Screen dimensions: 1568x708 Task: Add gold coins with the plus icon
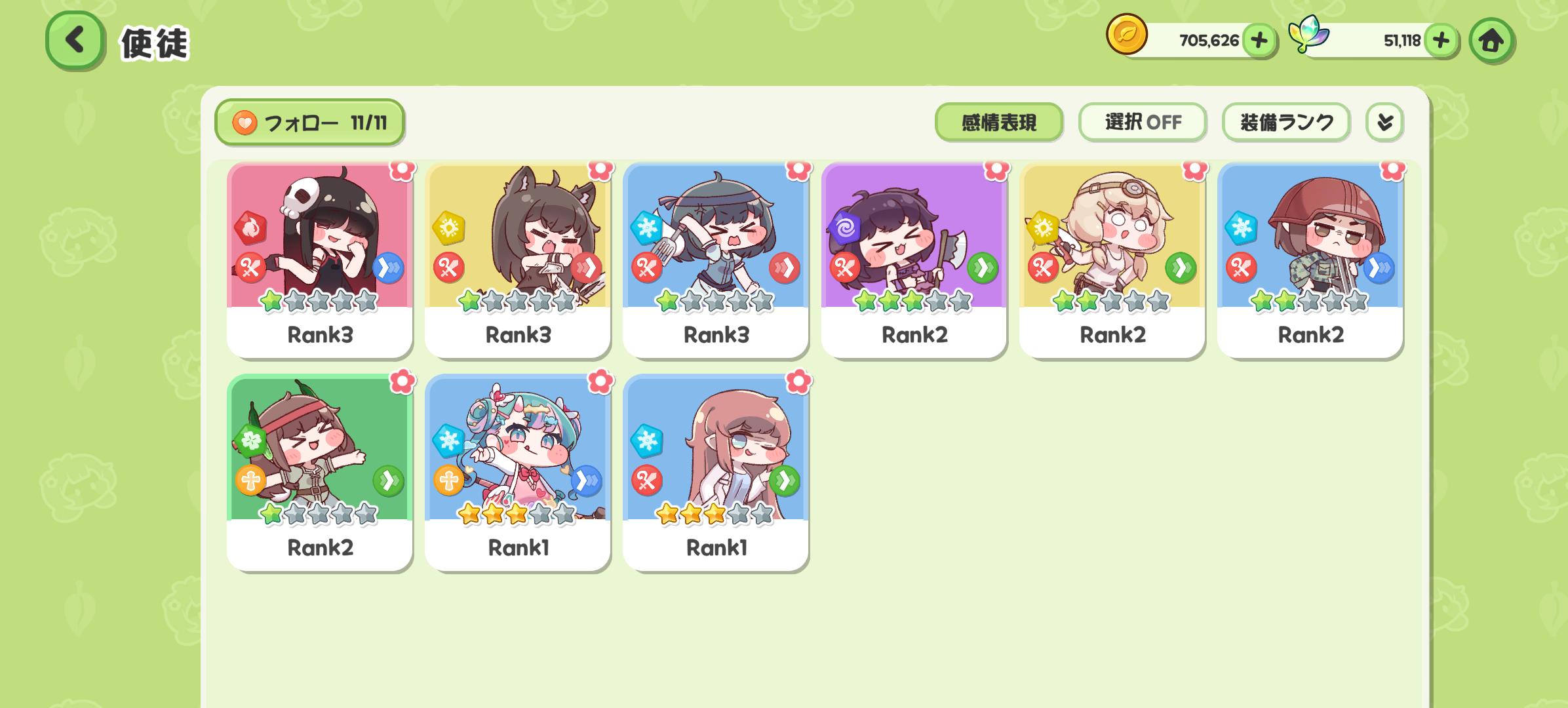pos(1259,41)
